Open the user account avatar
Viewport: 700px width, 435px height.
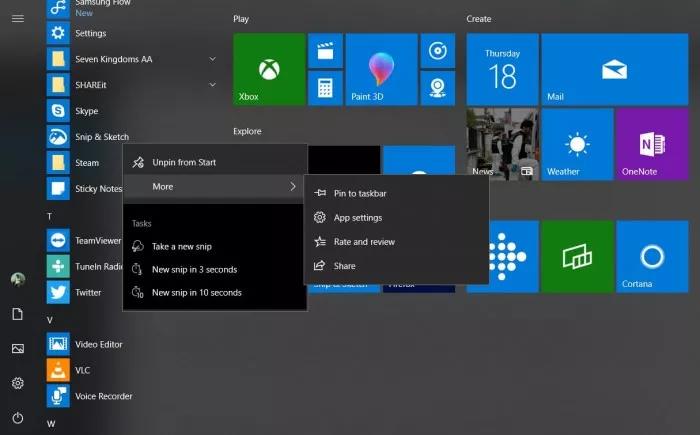[18, 280]
